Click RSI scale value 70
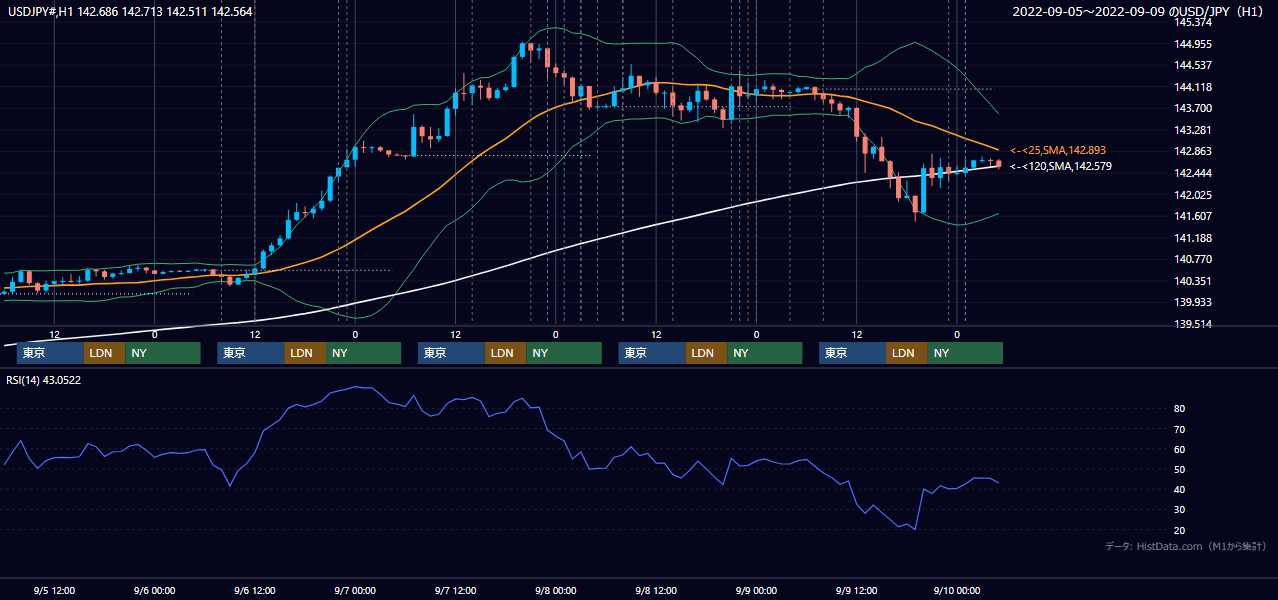This screenshot has height=600, width=1278. click(x=1180, y=429)
